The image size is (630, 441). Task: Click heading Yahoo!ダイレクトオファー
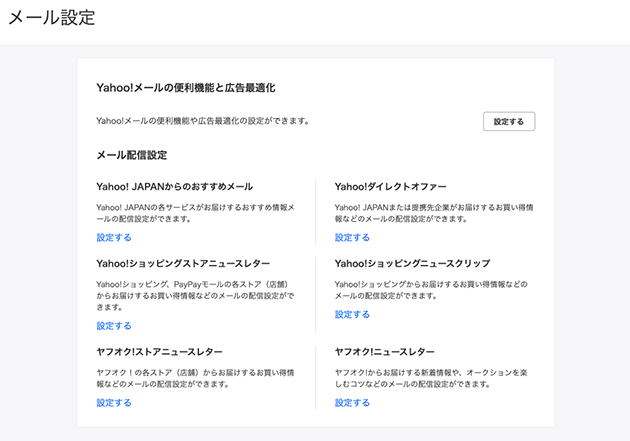click(390, 187)
